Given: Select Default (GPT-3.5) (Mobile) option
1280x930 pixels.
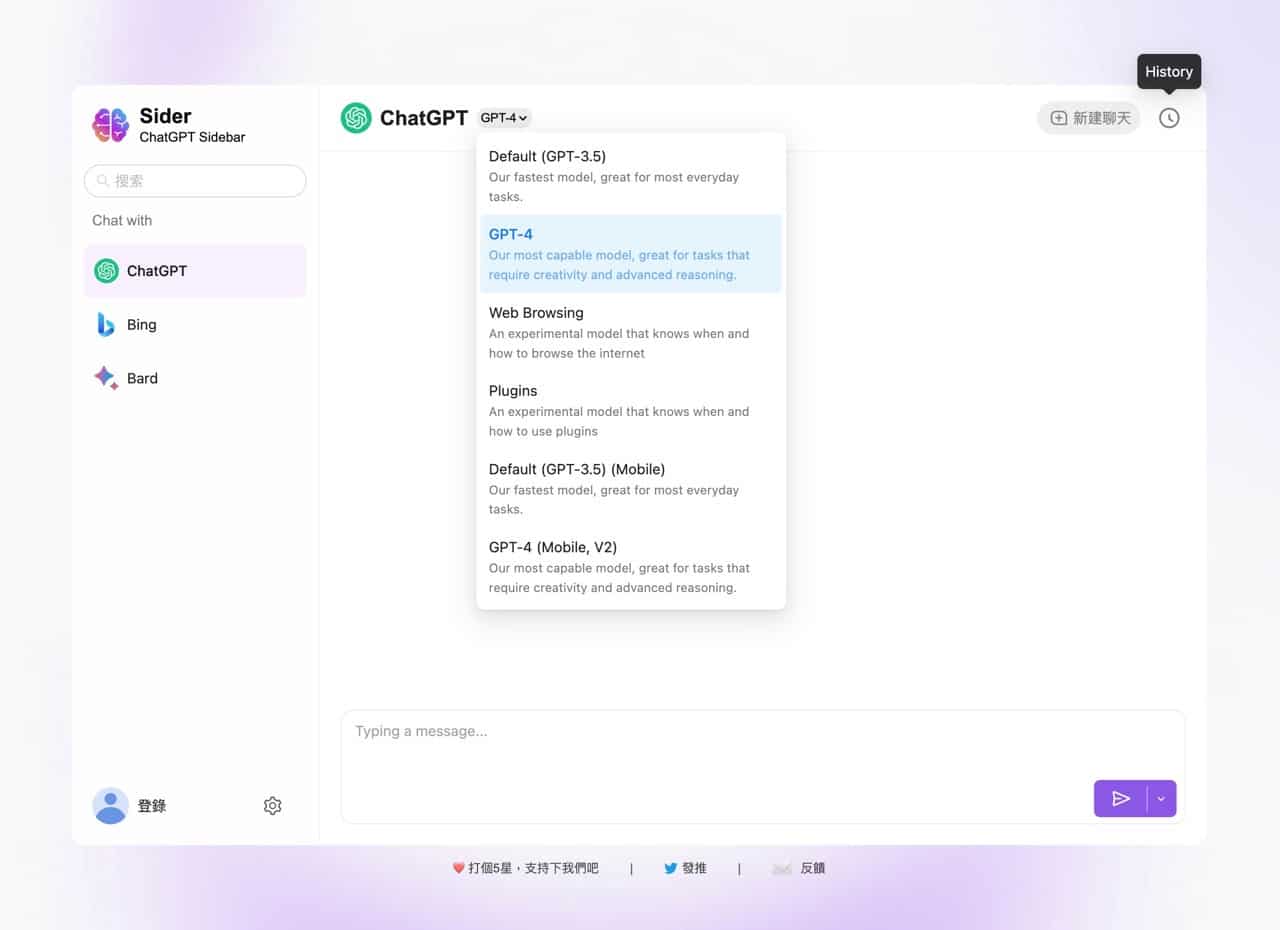Looking at the screenshot, I should pos(631,488).
